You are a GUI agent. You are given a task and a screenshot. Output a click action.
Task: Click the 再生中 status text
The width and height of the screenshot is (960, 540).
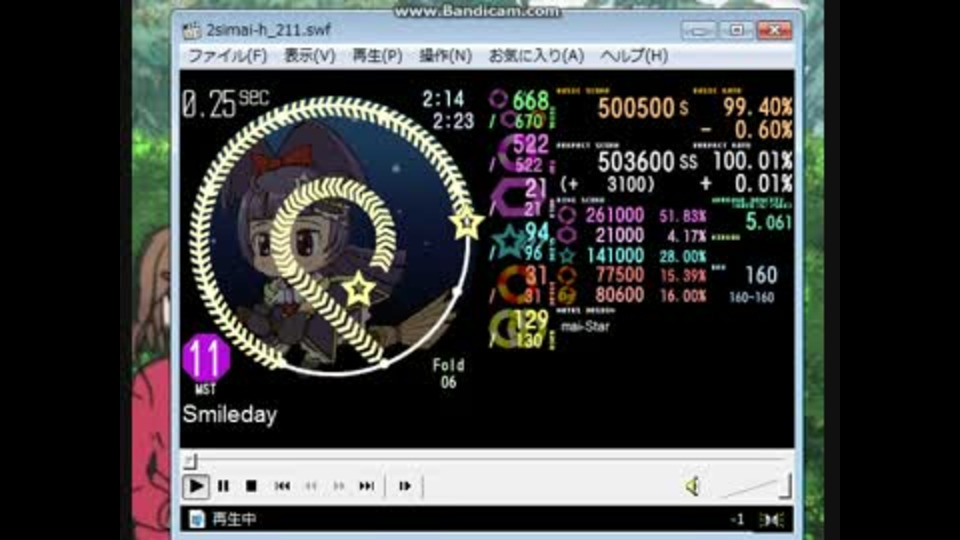(x=234, y=519)
